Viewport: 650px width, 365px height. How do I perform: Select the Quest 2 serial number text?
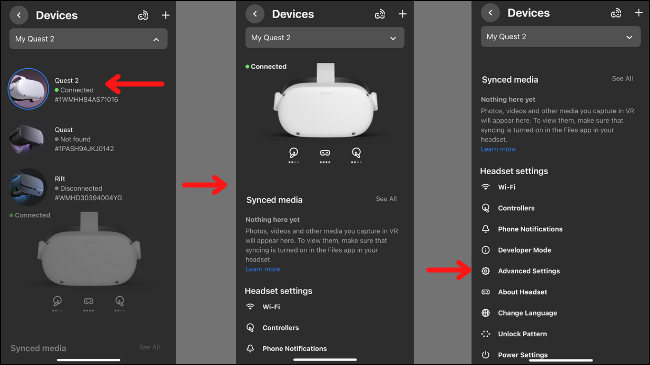coord(86,100)
